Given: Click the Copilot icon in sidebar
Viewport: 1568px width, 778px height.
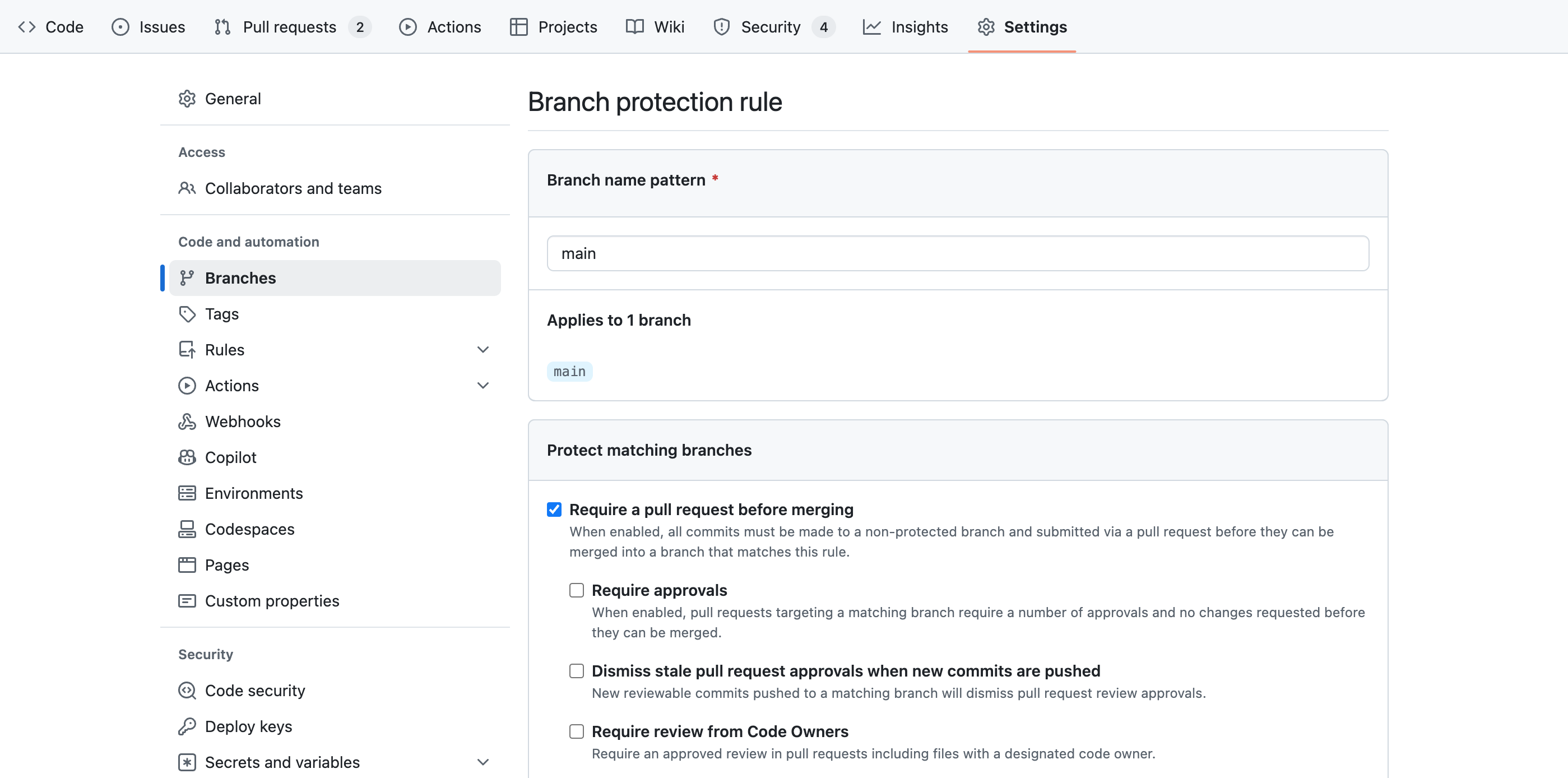Looking at the screenshot, I should pyautogui.click(x=187, y=457).
